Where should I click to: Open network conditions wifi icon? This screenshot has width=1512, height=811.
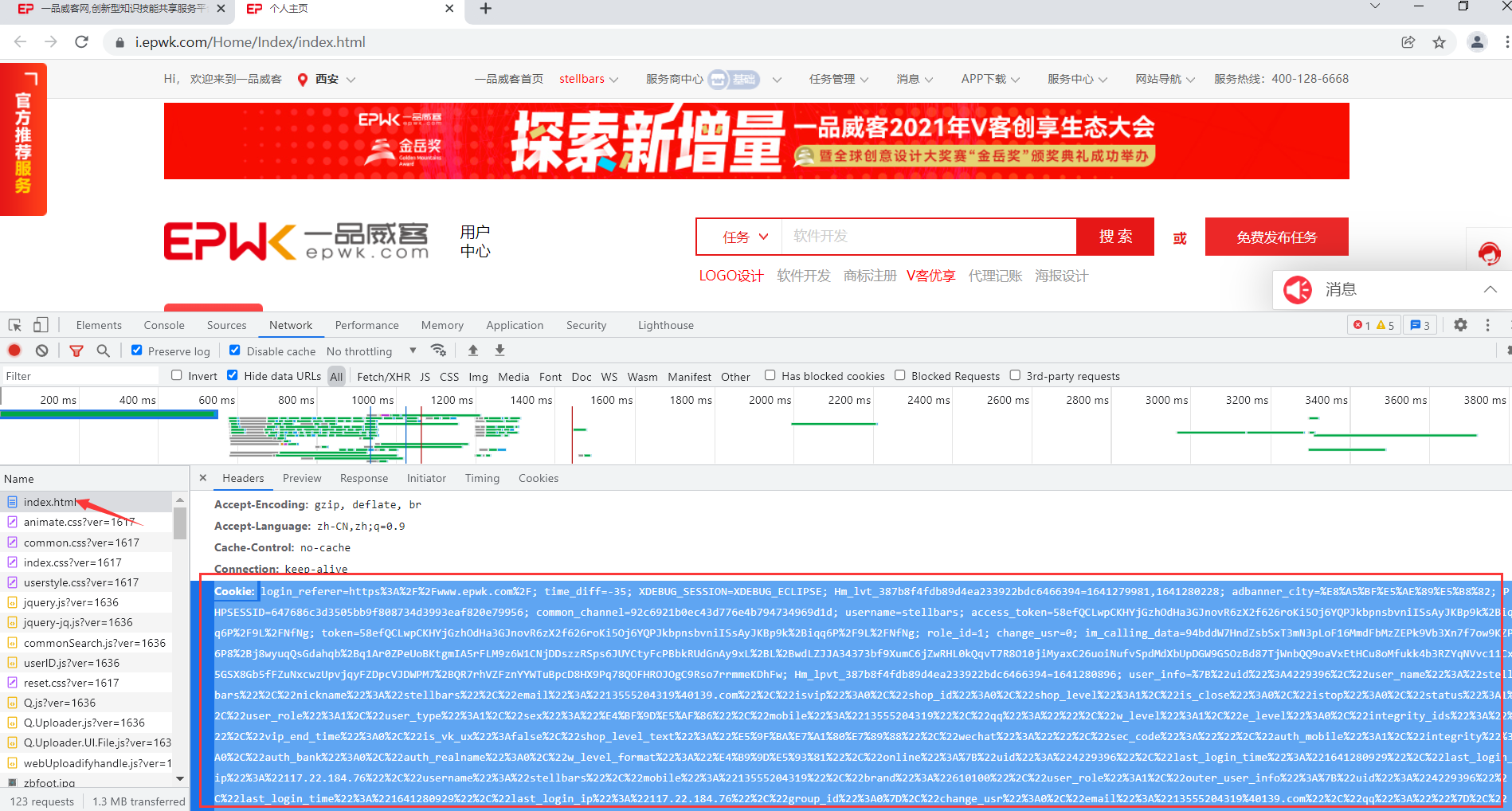(x=438, y=351)
